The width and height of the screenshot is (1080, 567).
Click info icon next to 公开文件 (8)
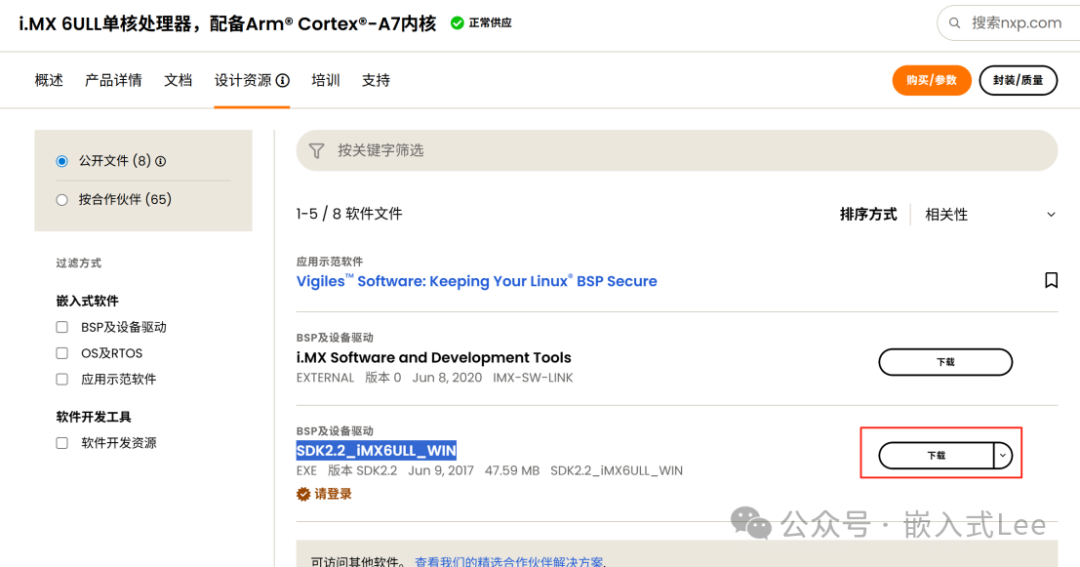tap(160, 161)
